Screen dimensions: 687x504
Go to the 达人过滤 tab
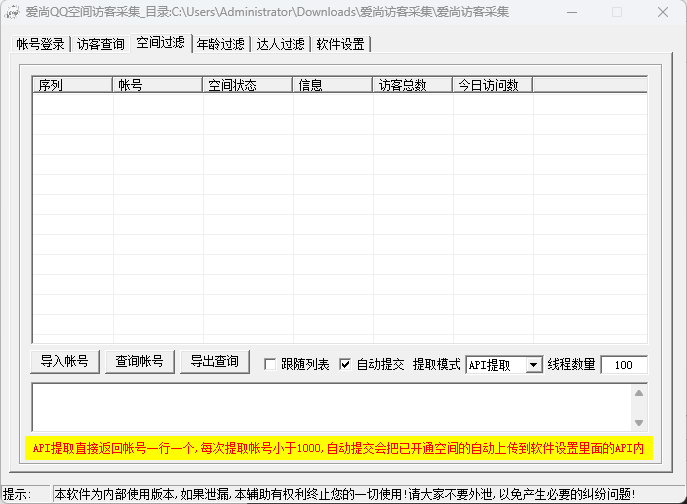pos(280,44)
